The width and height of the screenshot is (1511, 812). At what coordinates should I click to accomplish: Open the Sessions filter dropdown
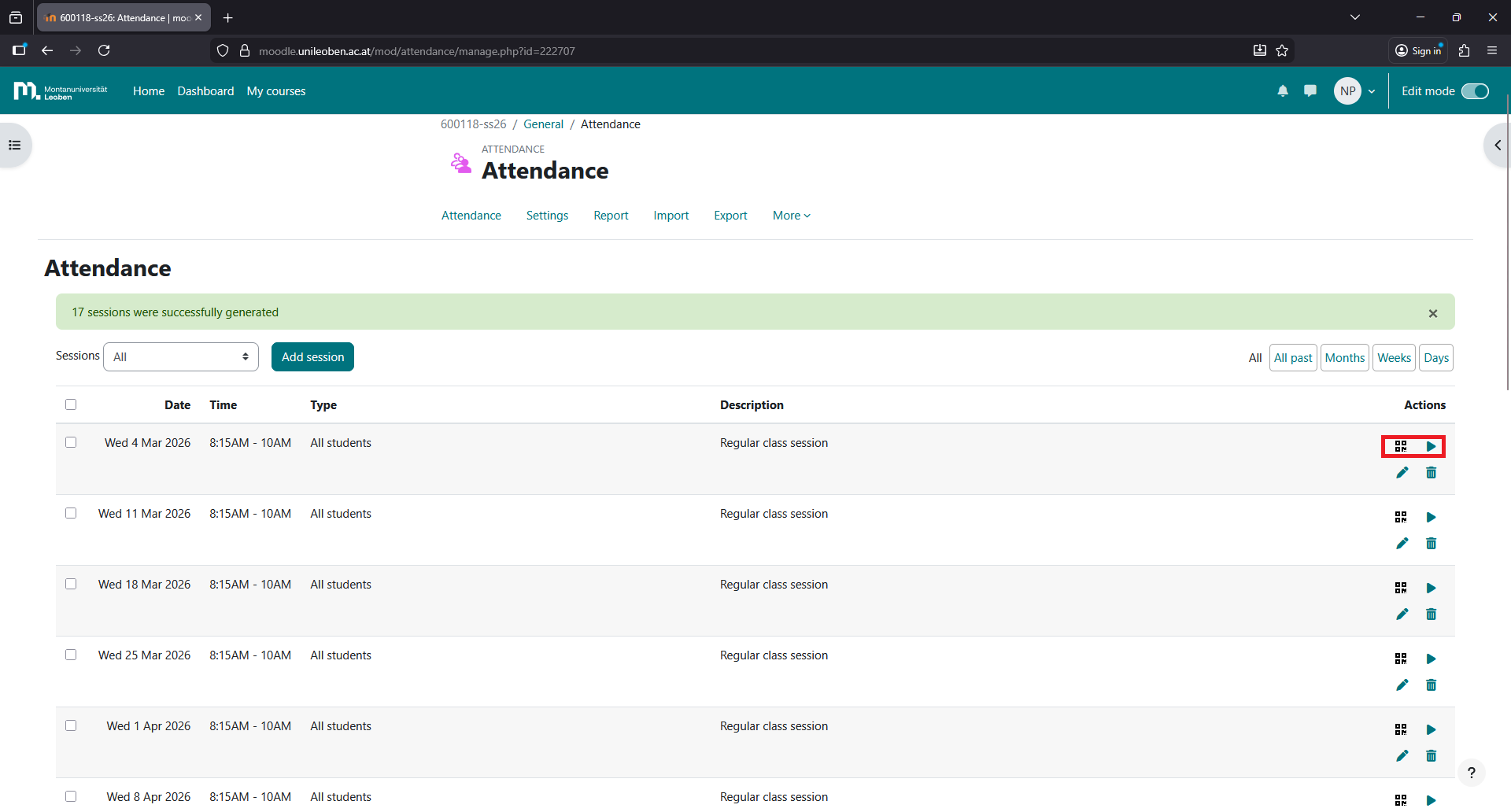[x=181, y=357]
